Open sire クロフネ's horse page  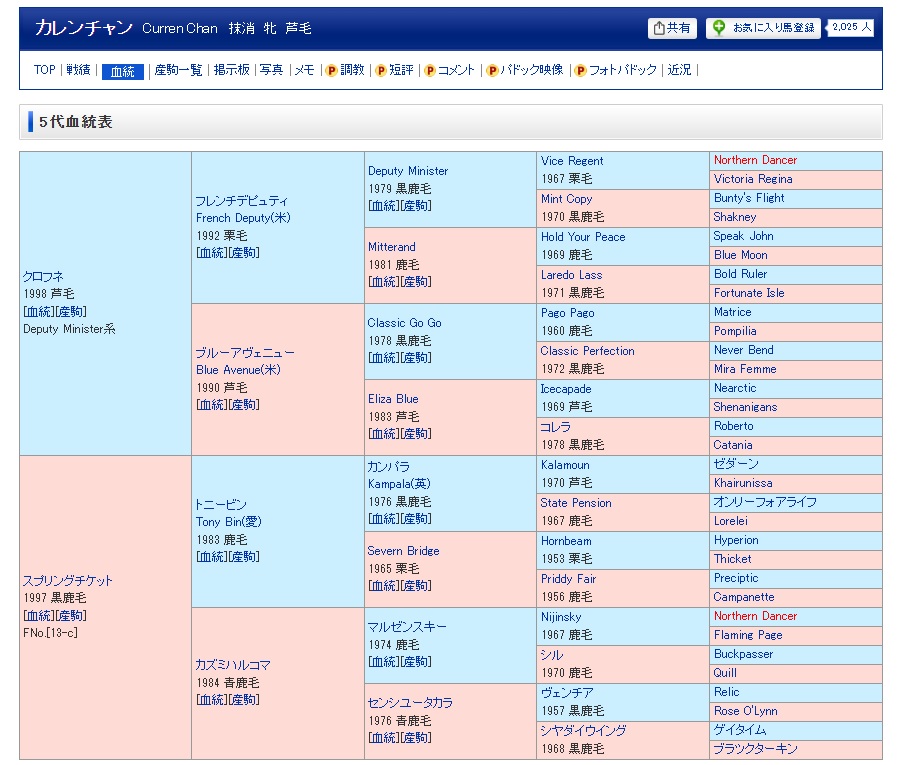coord(44,276)
